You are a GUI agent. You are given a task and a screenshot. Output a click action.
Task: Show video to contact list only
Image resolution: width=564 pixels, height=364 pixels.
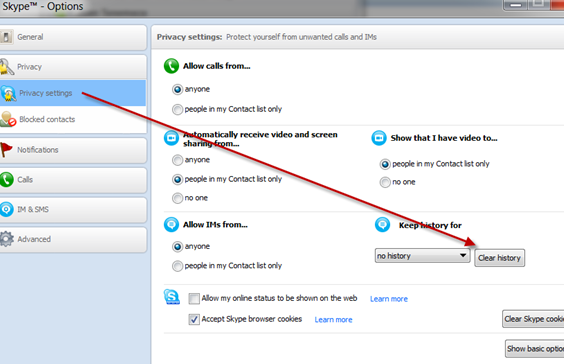click(385, 164)
